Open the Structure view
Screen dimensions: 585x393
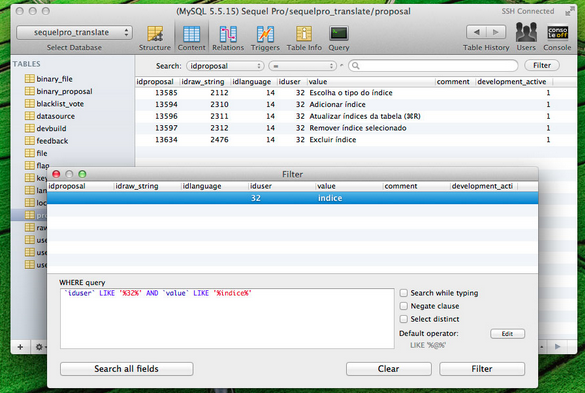(x=154, y=38)
